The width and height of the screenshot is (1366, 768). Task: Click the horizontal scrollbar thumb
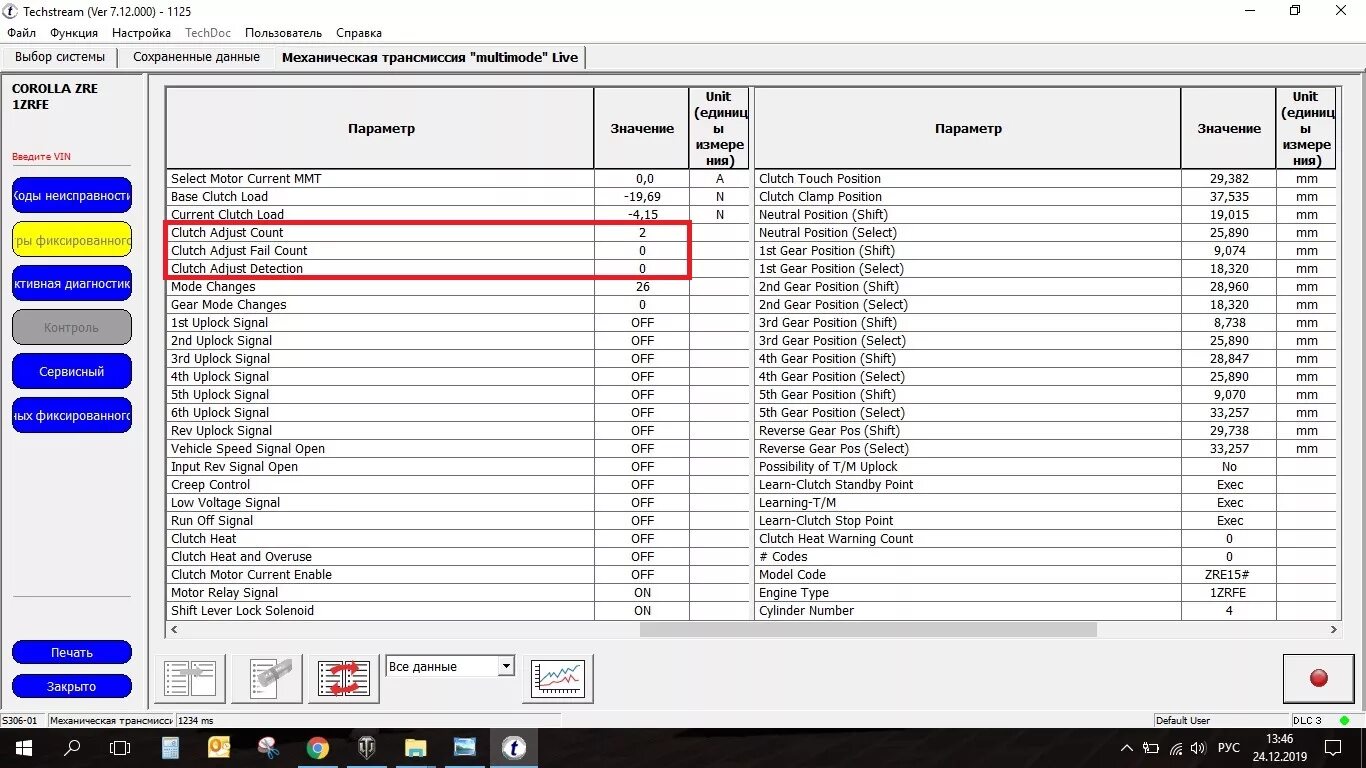(x=868, y=630)
